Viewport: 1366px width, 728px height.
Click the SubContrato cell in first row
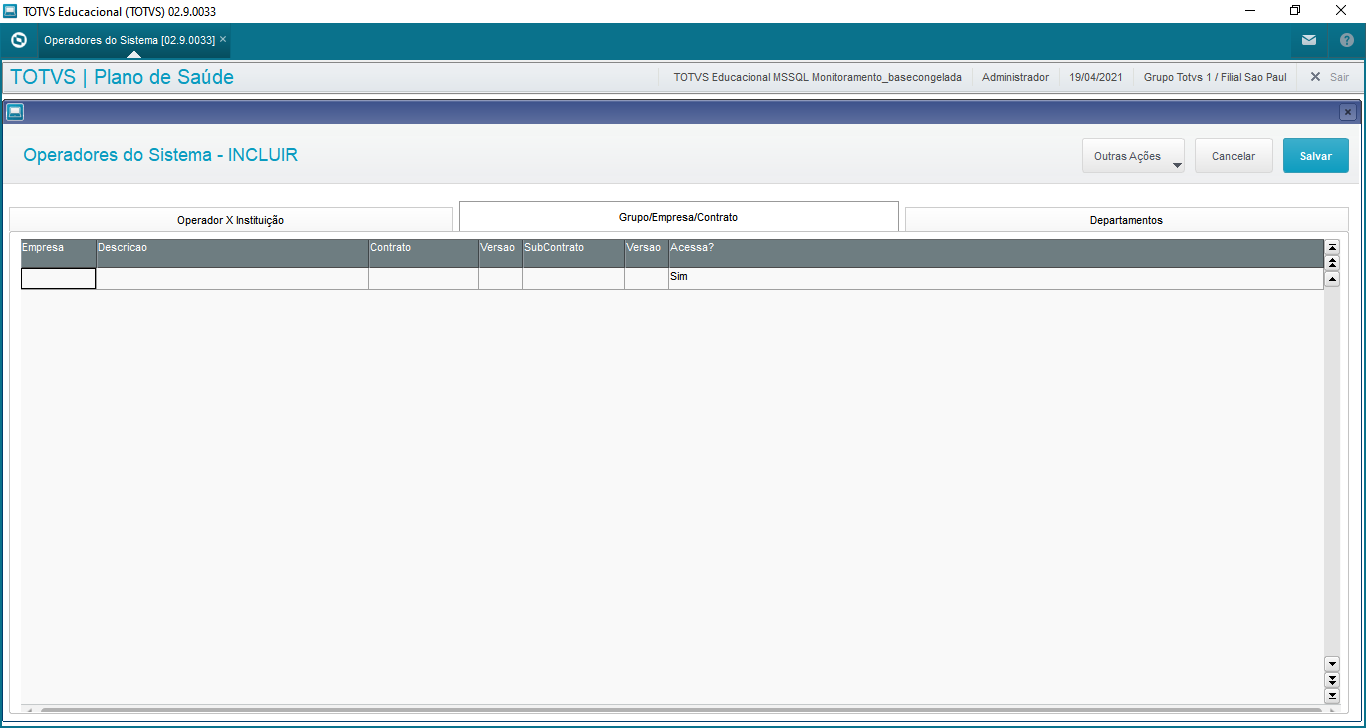(573, 279)
